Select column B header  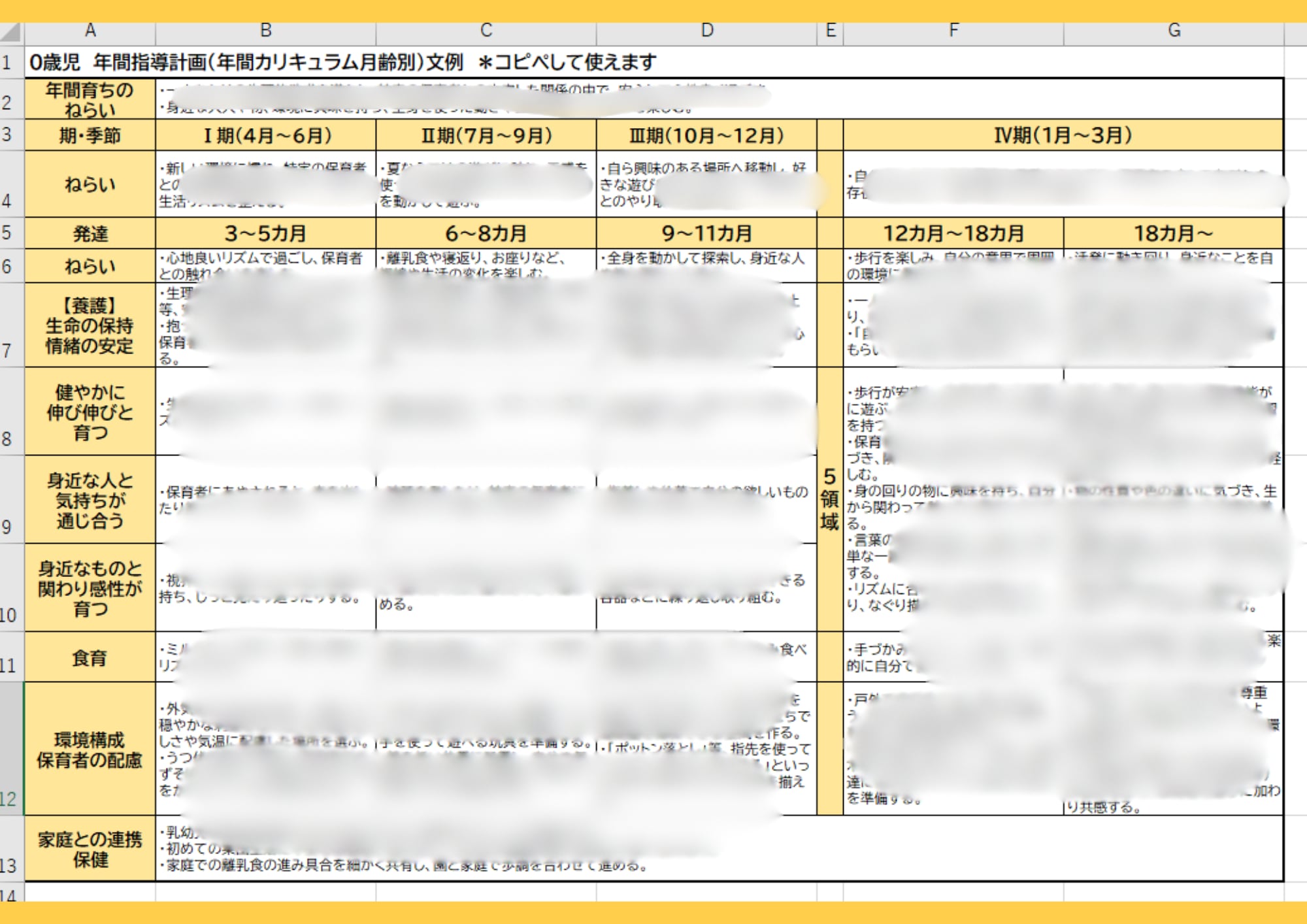265,31
